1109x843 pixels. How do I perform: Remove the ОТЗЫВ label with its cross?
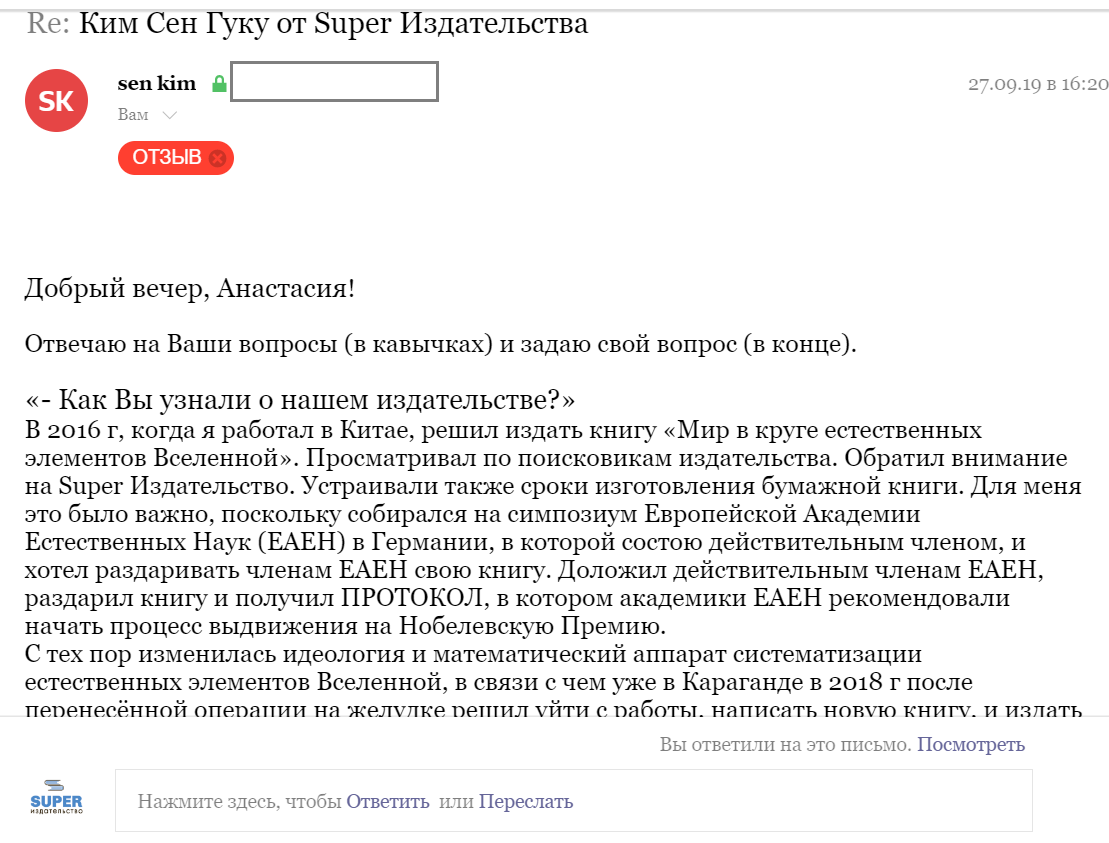click(x=218, y=158)
